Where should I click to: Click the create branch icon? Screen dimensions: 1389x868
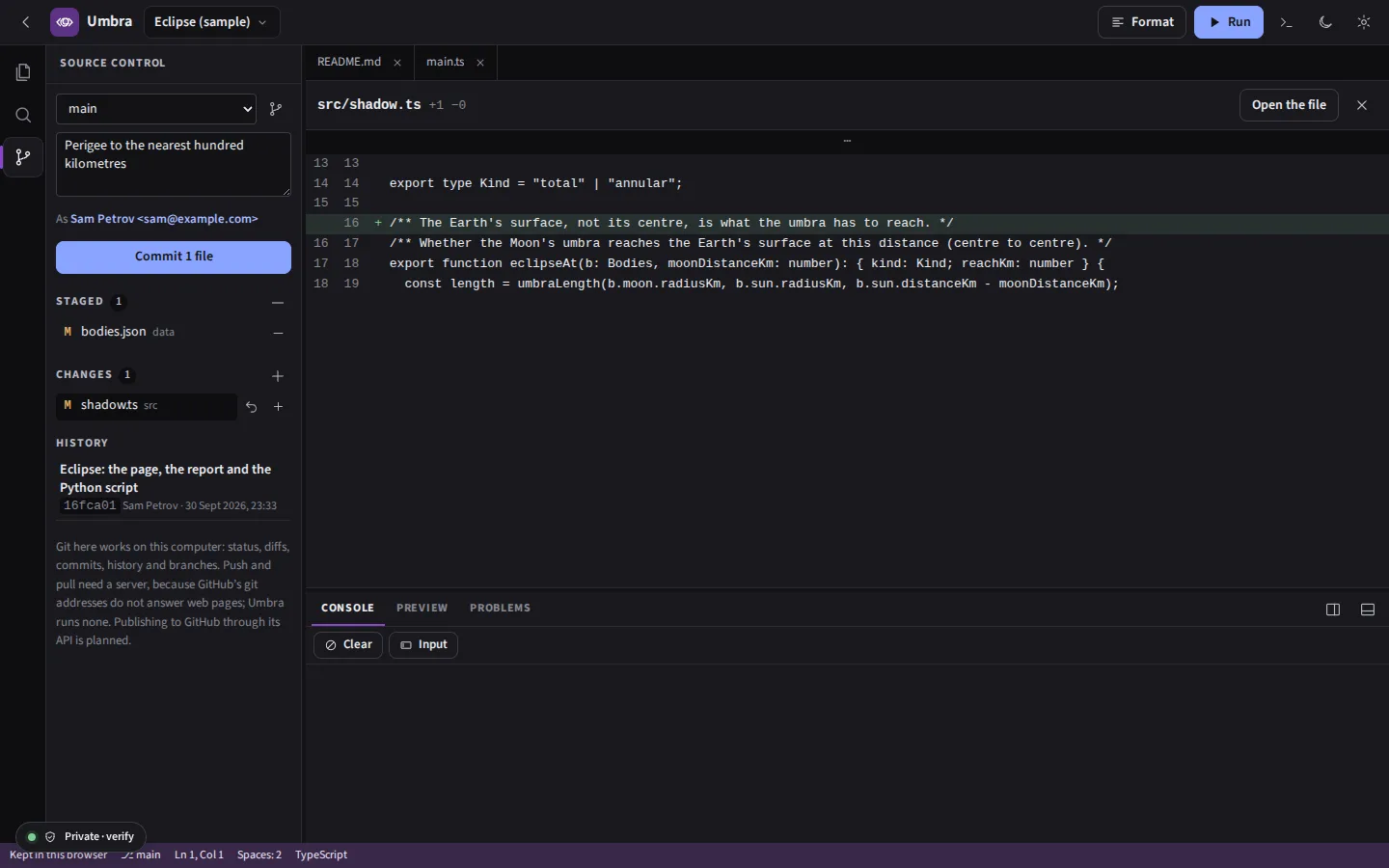(x=276, y=109)
